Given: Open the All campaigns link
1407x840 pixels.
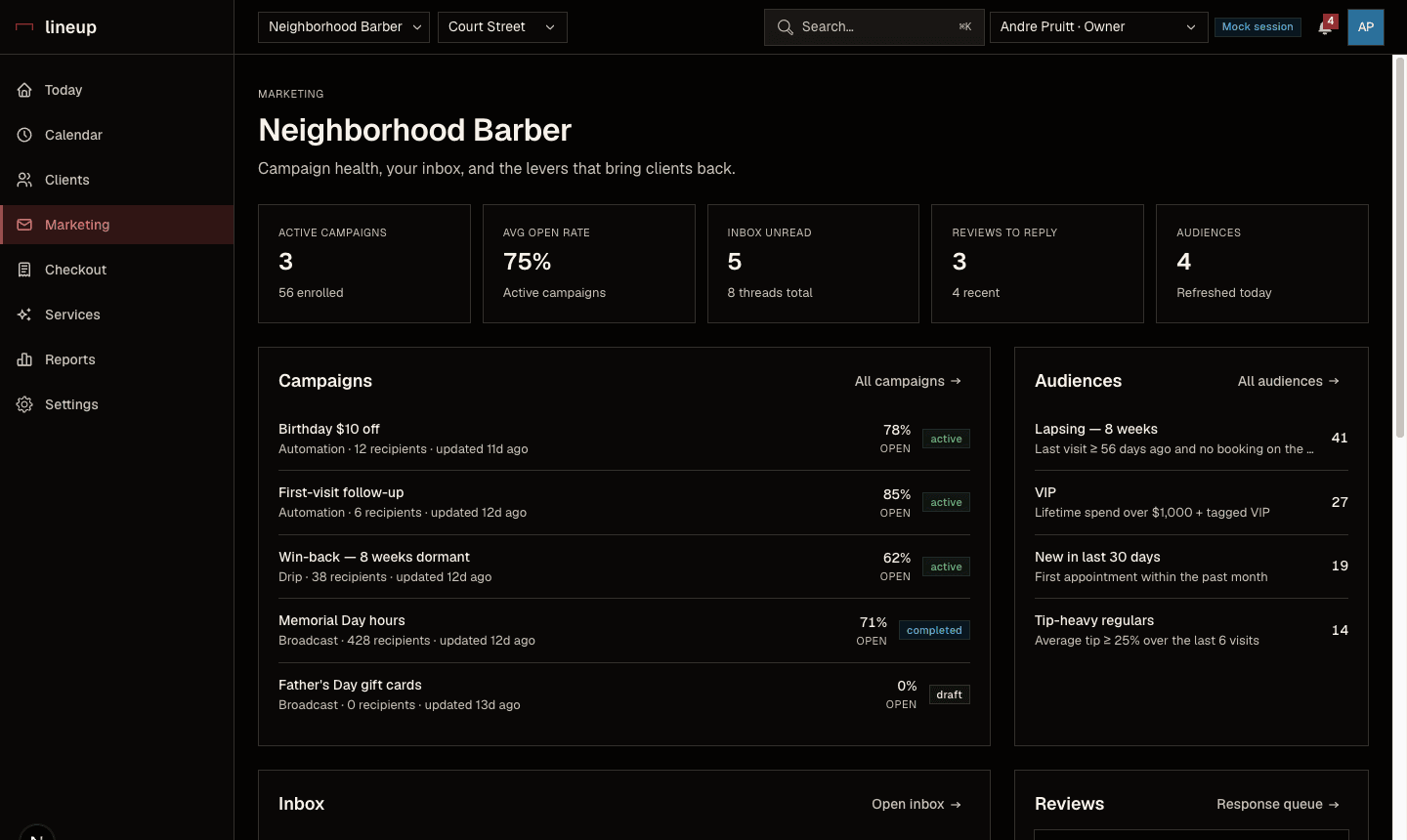Looking at the screenshot, I should pos(908,381).
